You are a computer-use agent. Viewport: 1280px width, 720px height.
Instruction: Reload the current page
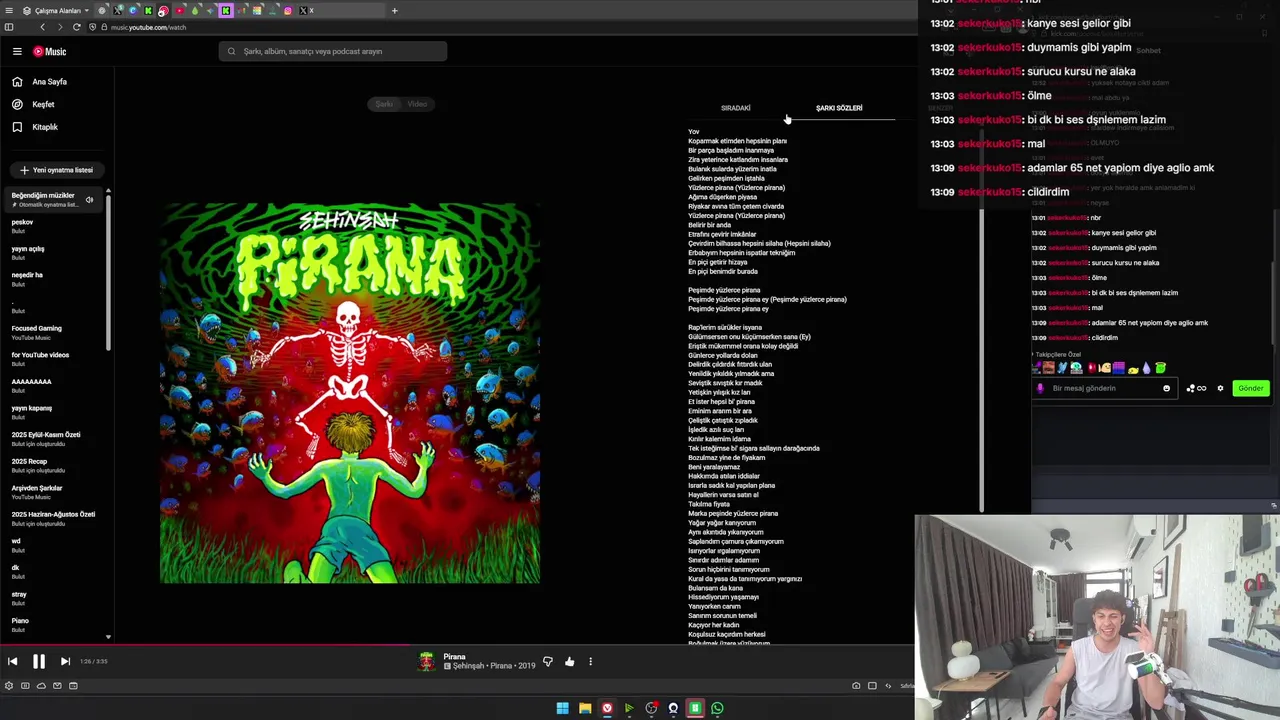(76, 27)
